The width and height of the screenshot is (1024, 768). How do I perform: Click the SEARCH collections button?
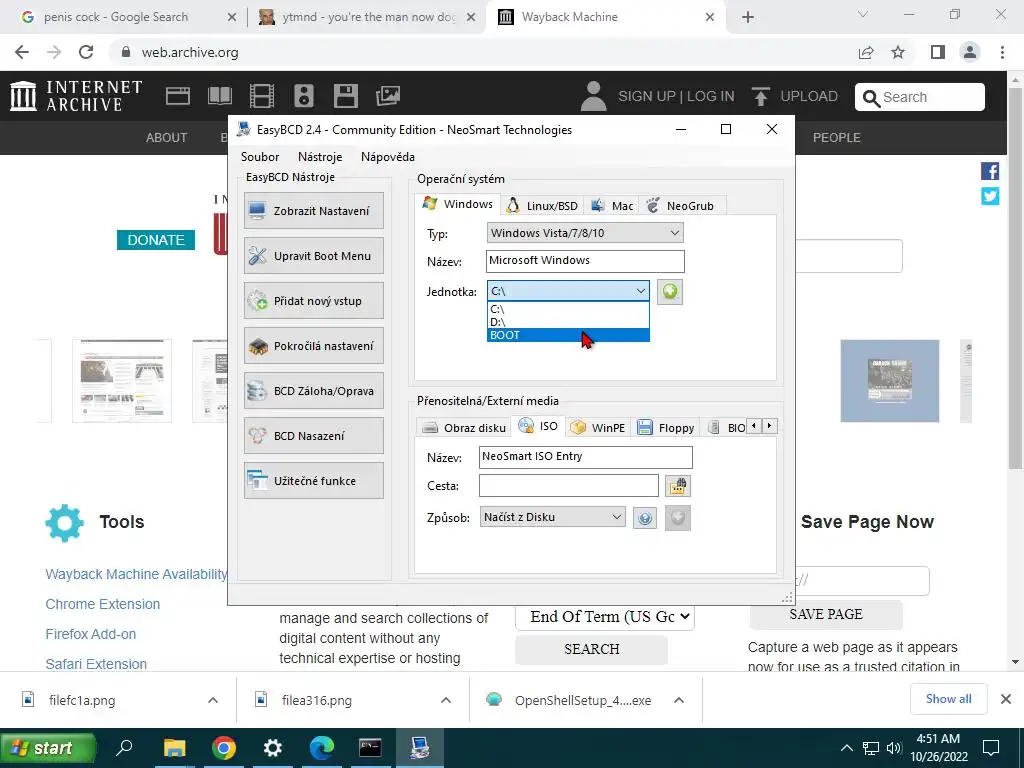click(x=592, y=649)
